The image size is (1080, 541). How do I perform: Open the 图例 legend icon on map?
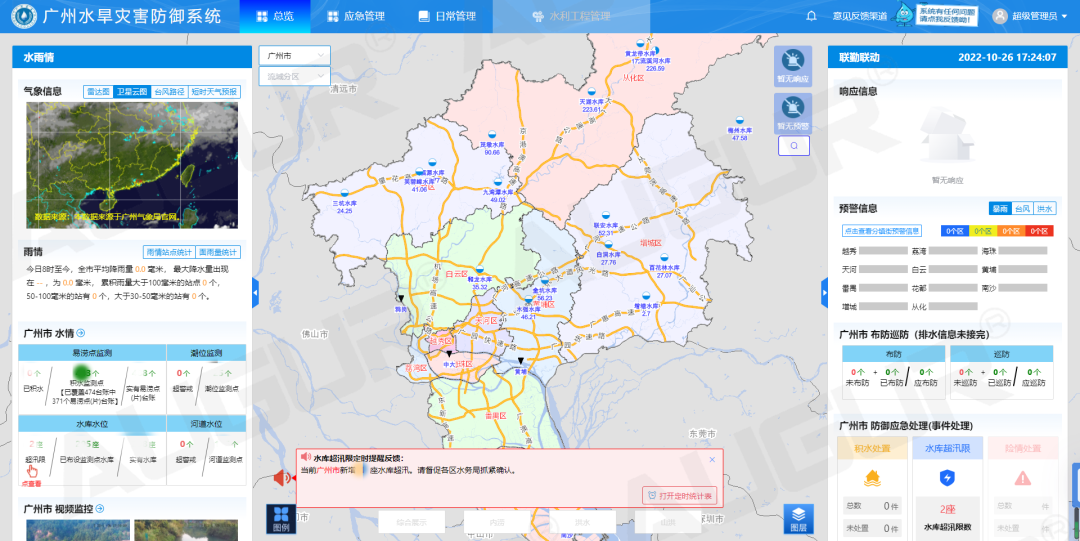[281, 517]
